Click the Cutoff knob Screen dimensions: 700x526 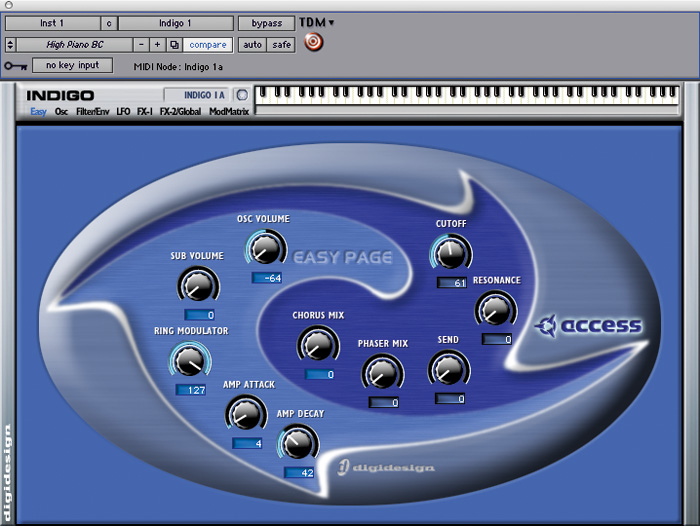click(x=451, y=253)
